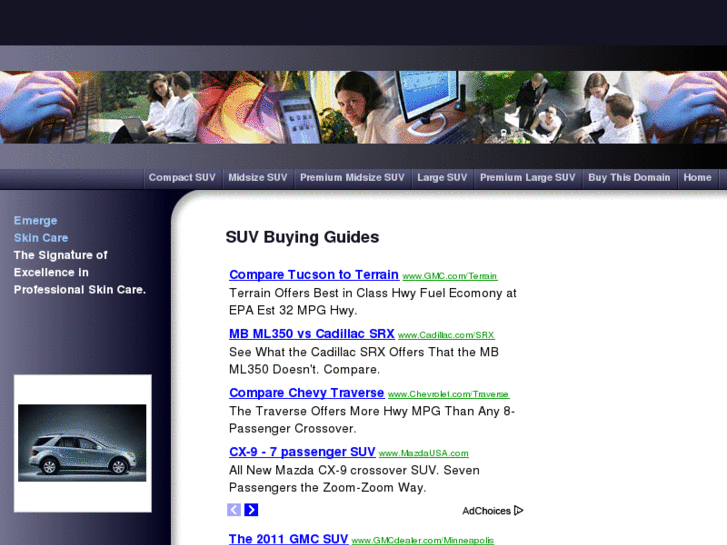Open The 2011 GMC SUV link
This screenshot has width=727, height=545.
coord(288,539)
